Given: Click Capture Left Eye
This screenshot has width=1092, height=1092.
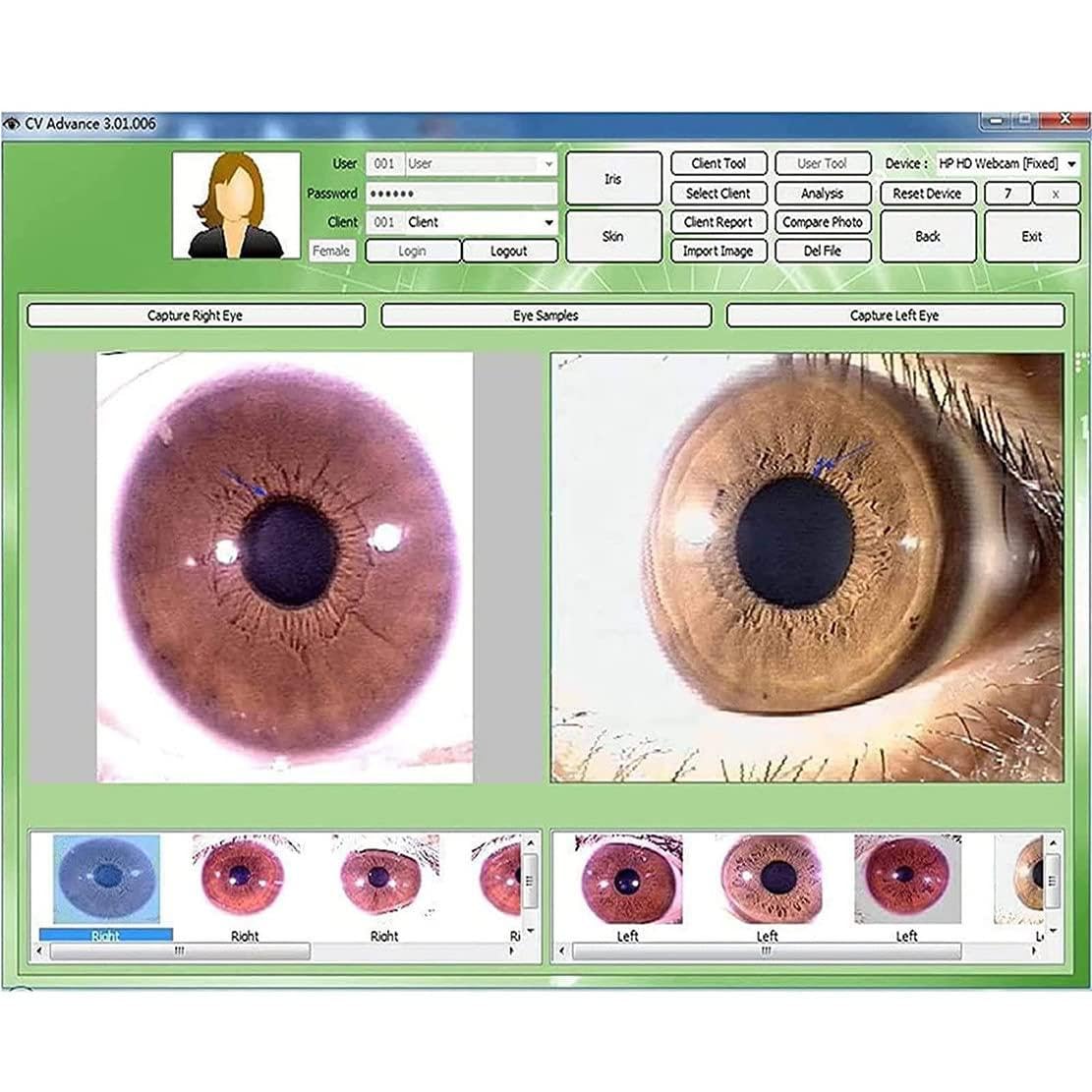Looking at the screenshot, I should pos(894,316).
